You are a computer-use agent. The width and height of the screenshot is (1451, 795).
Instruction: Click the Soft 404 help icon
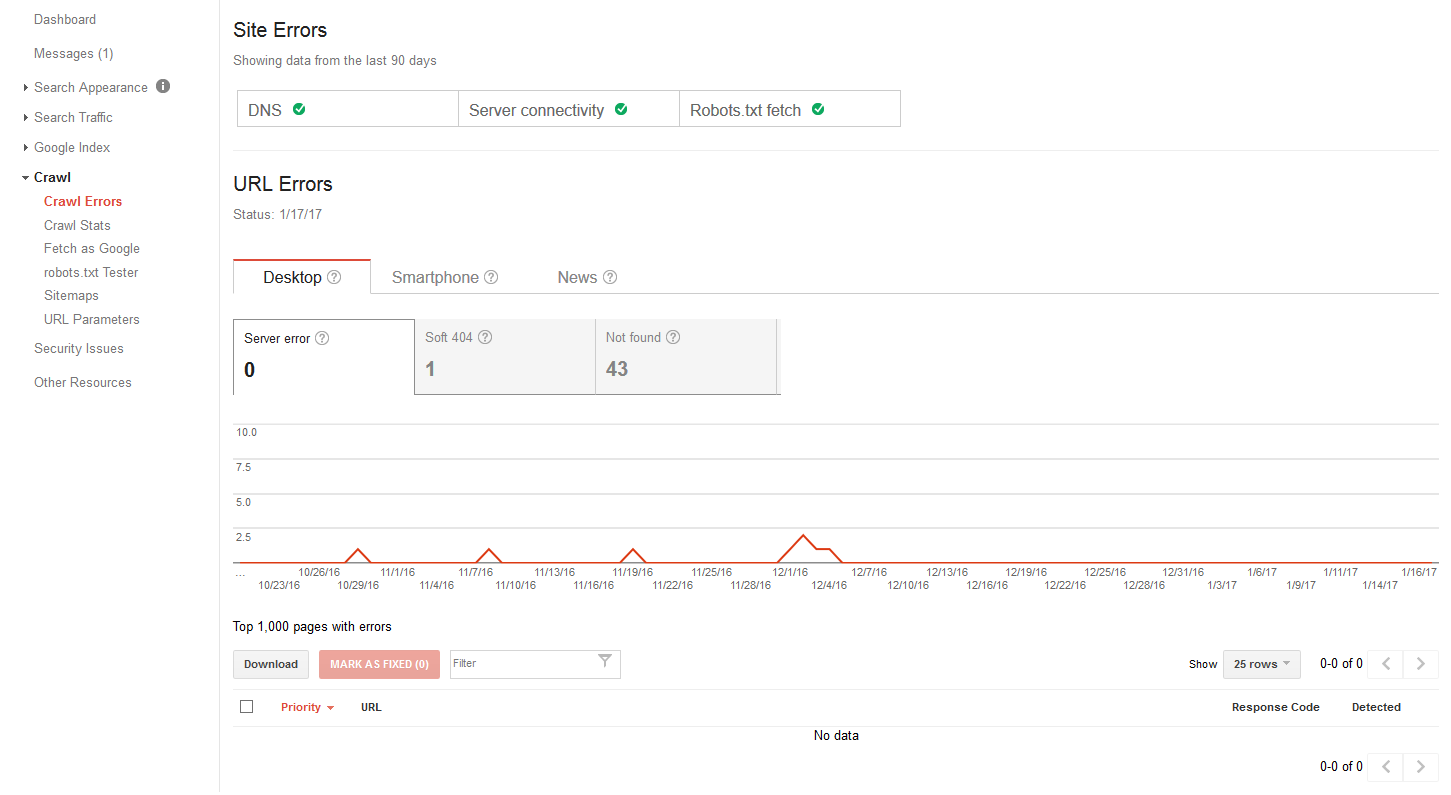(485, 337)
